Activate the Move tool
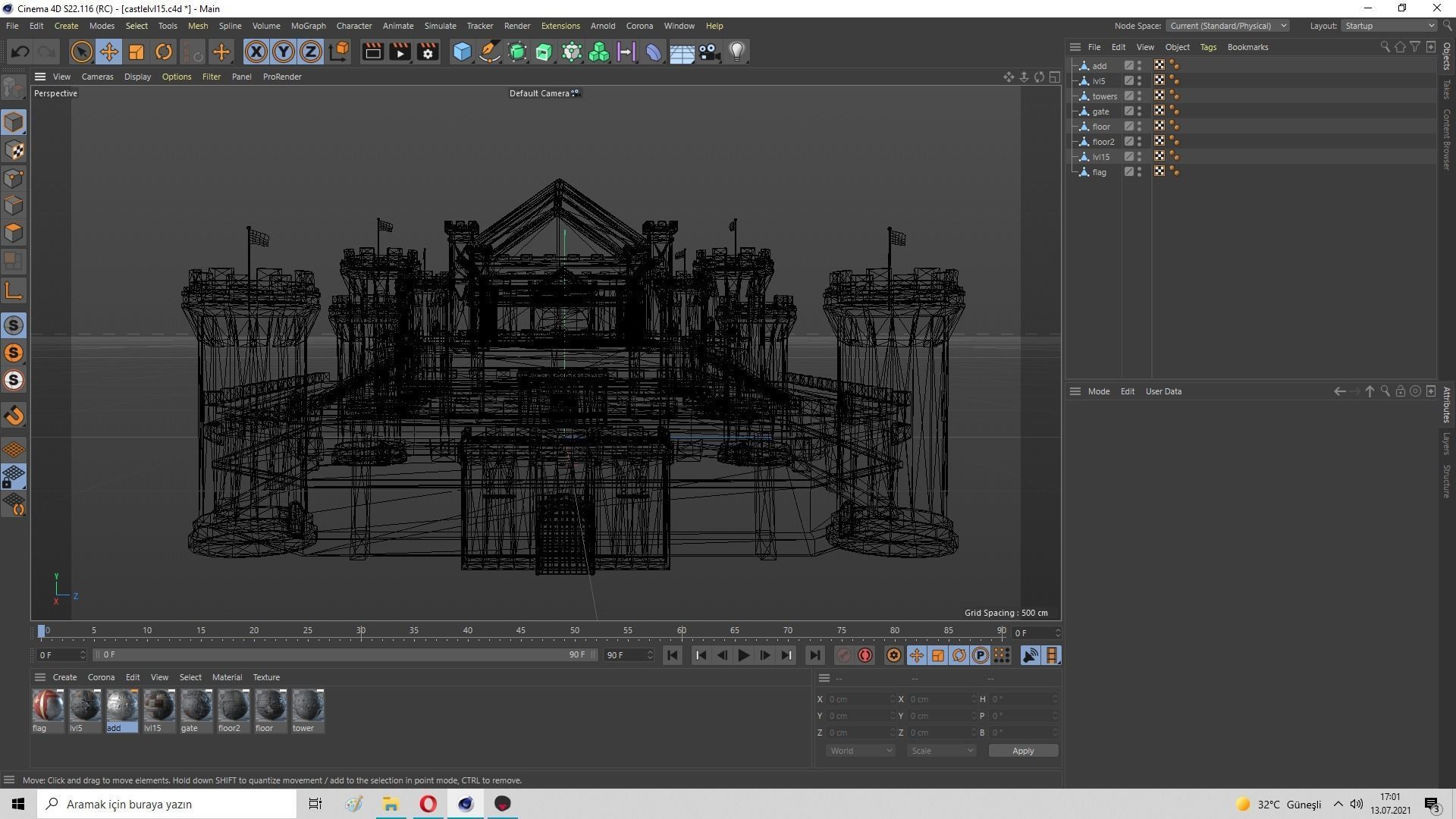Screen dimensions: 1456x819 pos(108,52)
